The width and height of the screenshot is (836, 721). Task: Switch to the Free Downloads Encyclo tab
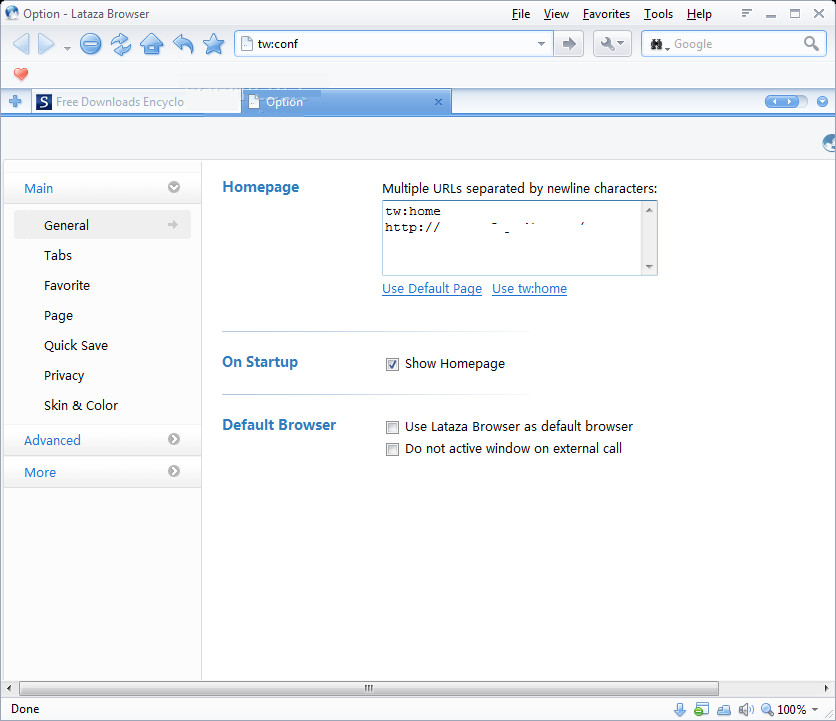pyautogui.click(x=136, y=101)
